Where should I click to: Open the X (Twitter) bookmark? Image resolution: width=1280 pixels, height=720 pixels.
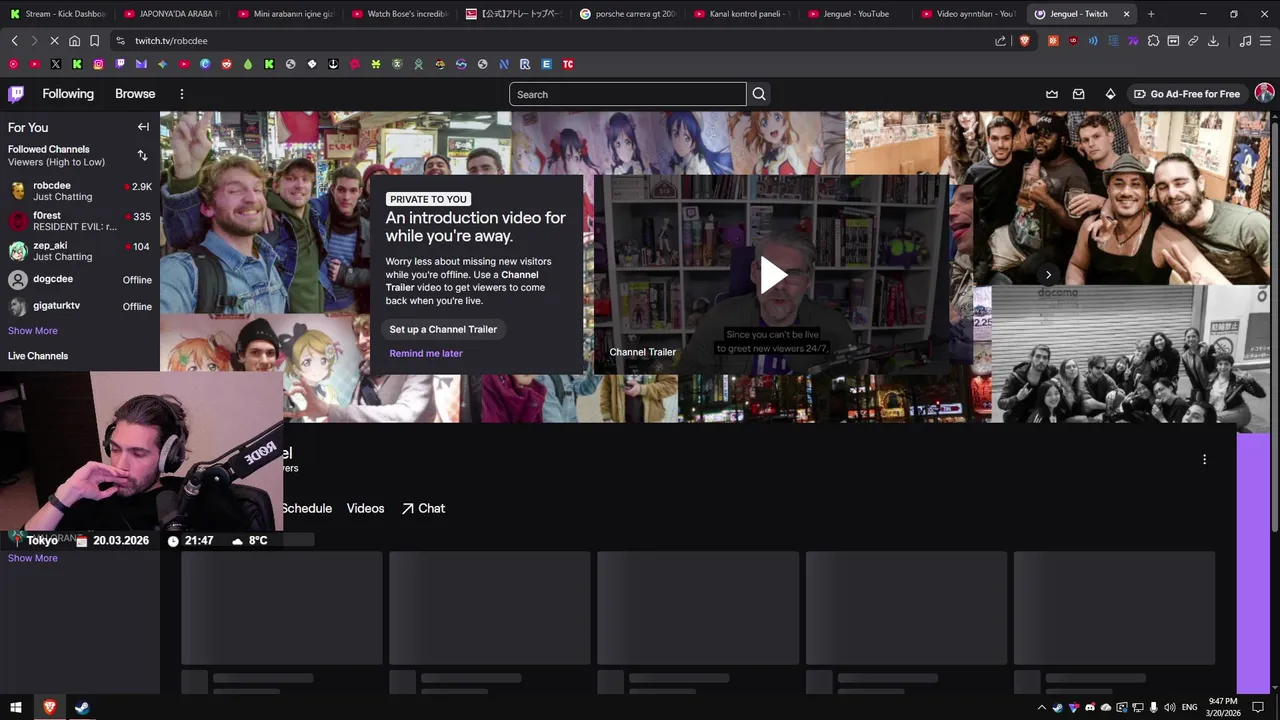click(56, 64)
